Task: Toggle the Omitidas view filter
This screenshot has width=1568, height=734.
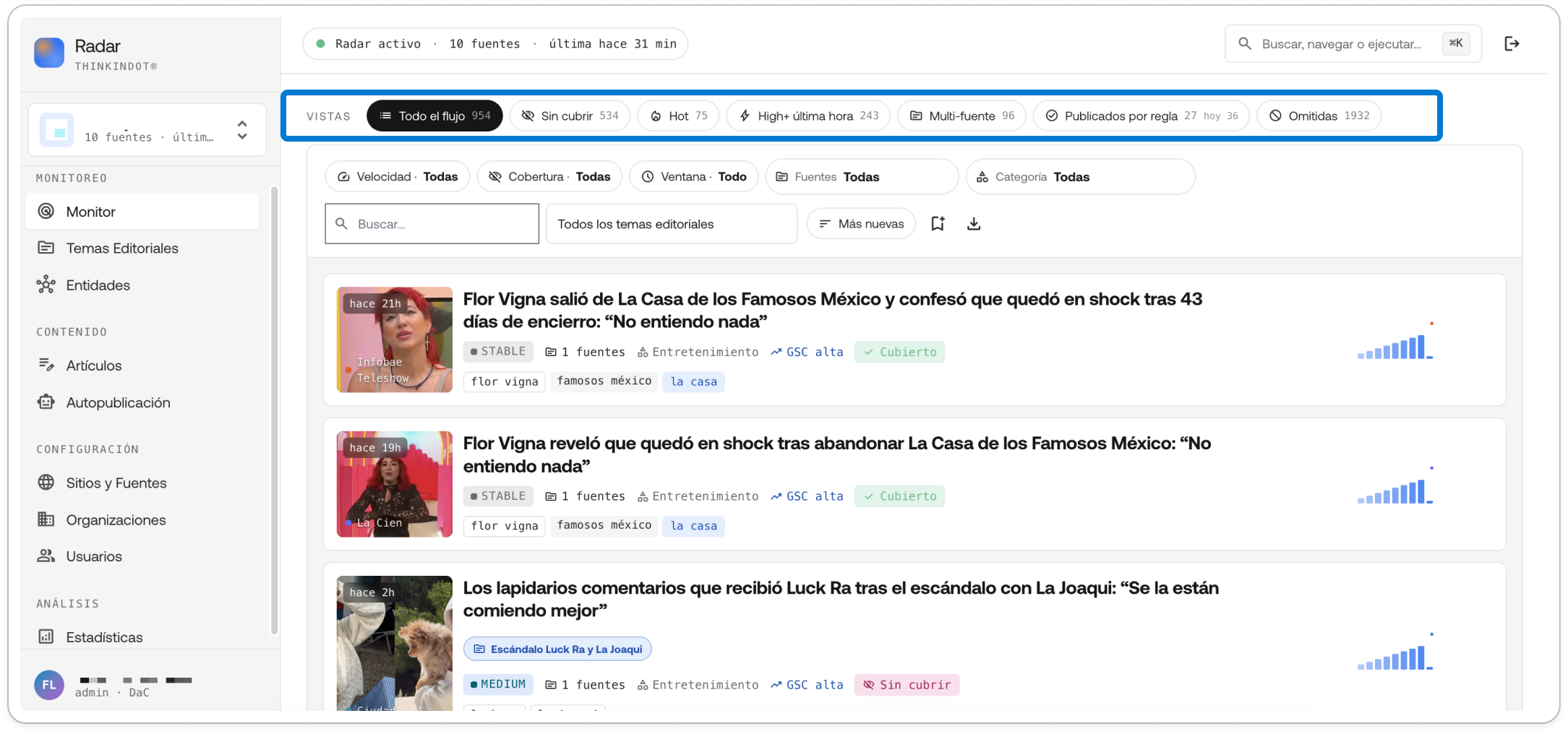Action: pyautogui.click(x=1319, y=116)
